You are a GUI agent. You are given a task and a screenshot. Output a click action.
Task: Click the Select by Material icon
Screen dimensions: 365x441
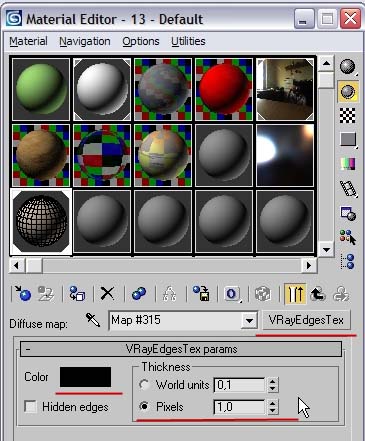(x=348, y=237)
